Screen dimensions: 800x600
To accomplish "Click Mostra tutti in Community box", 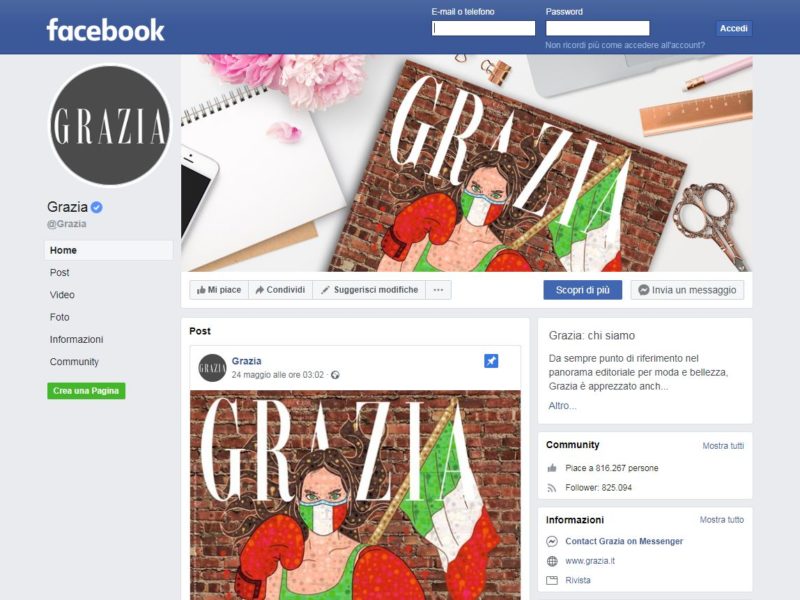I will tap(723, 446).
